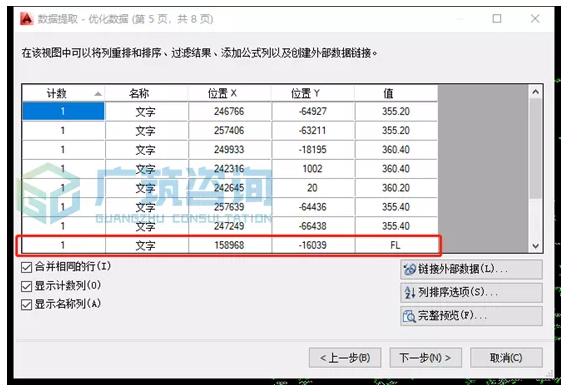Select cell with X value 246766

[x=229, y=111]
